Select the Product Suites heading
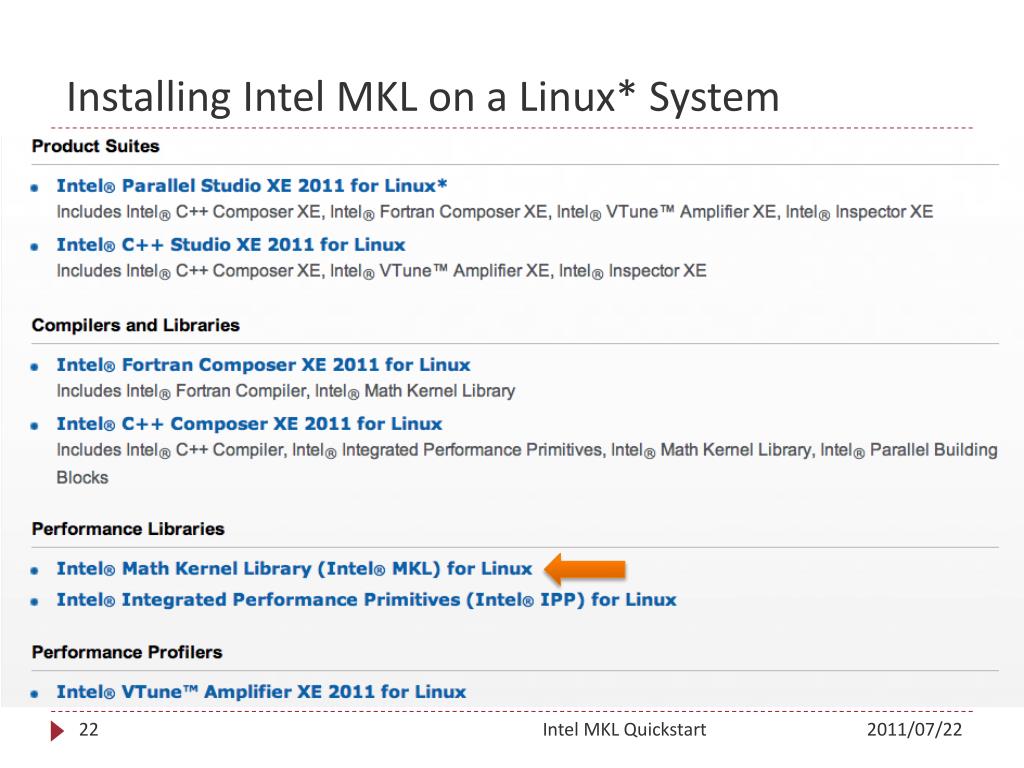This screenshot has width=1024, height=768. 95,146
